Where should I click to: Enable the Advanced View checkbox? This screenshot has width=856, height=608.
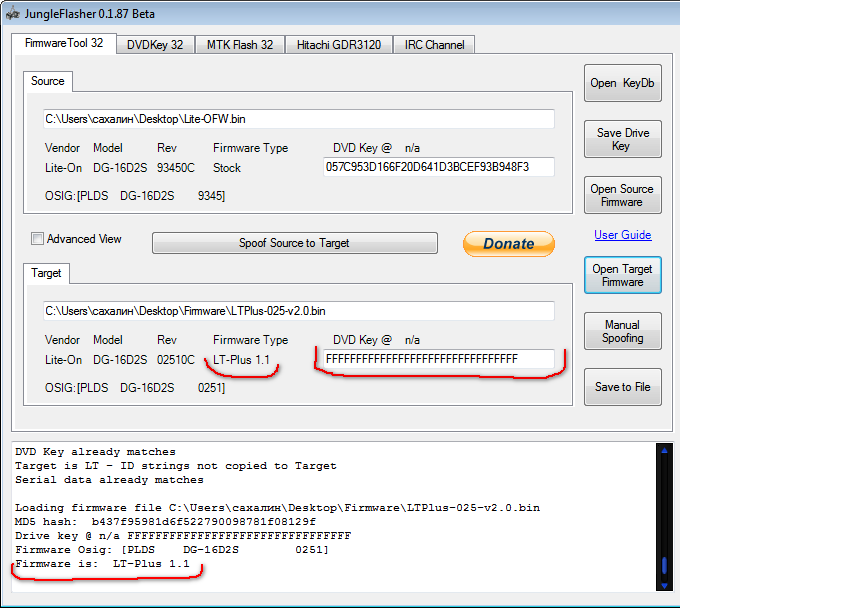[x=37, y=239]
